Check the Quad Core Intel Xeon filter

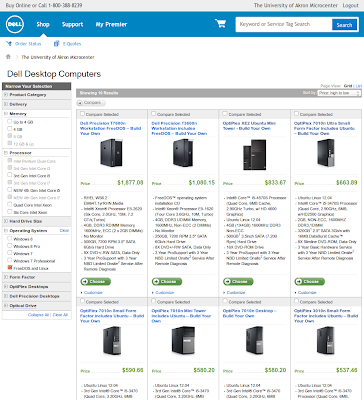tap(10, 205)
